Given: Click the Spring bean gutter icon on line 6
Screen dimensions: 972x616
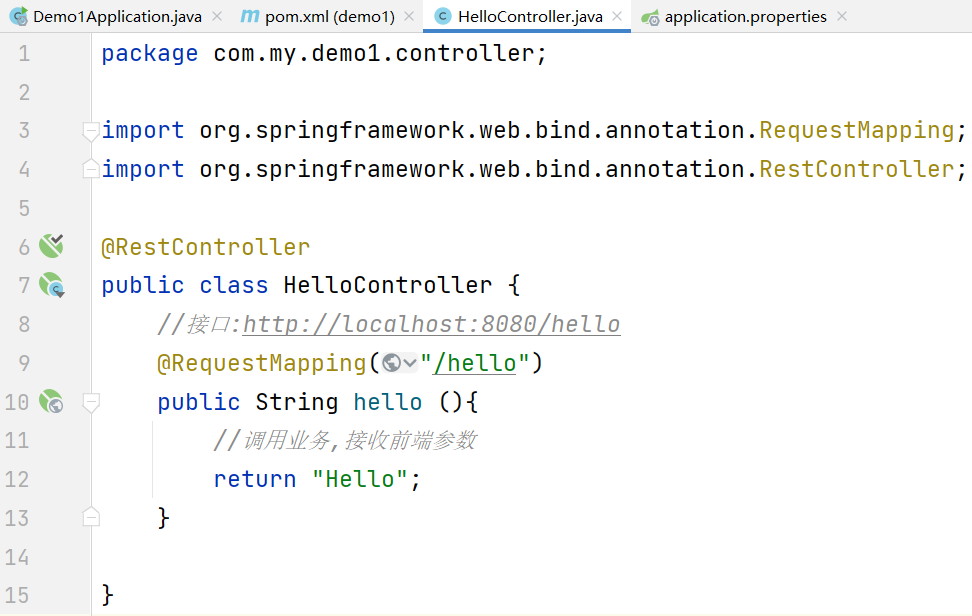Looking at the screenshot, I should (51, 246).
